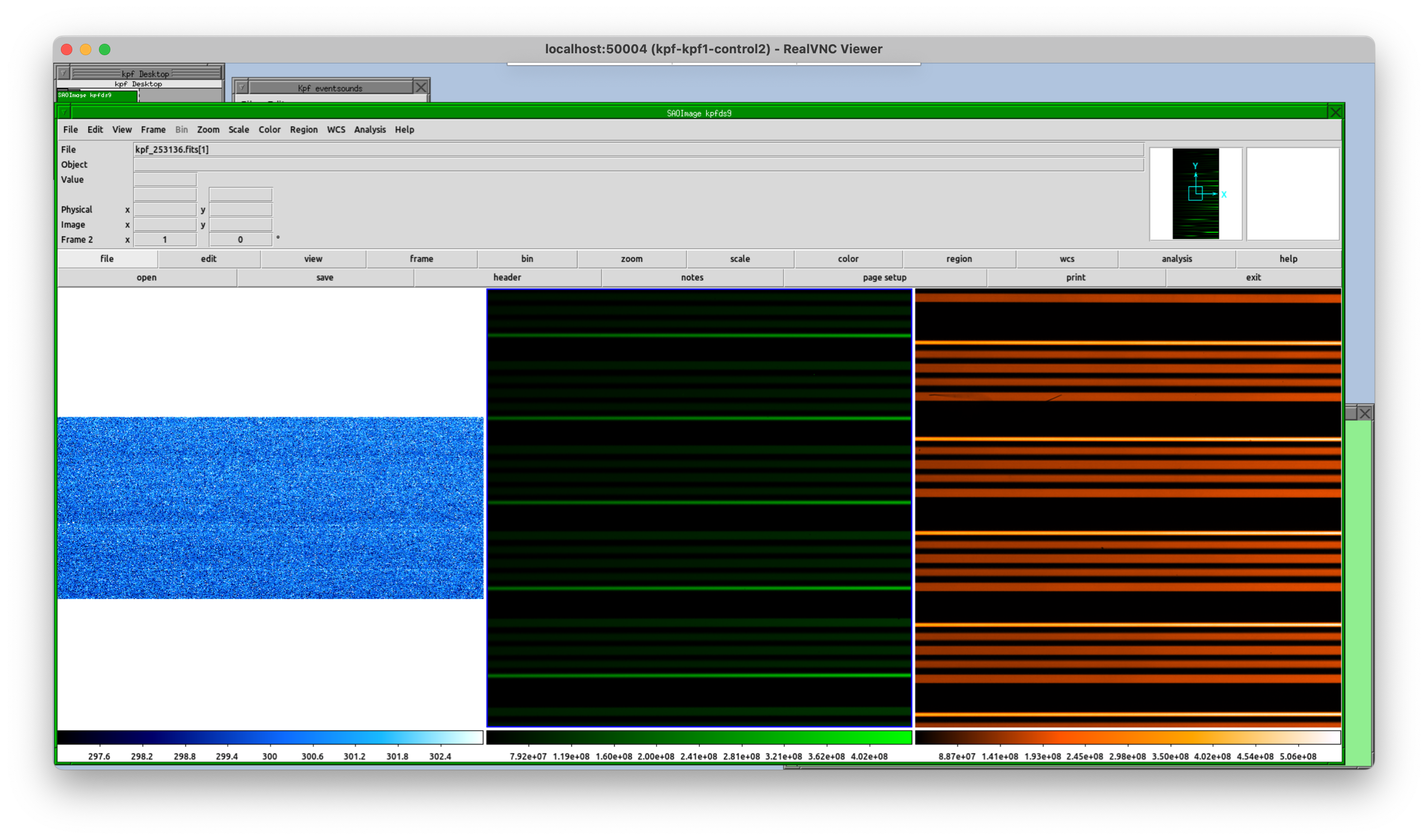Click the blank magnifier panel

tap(1292, 194)
